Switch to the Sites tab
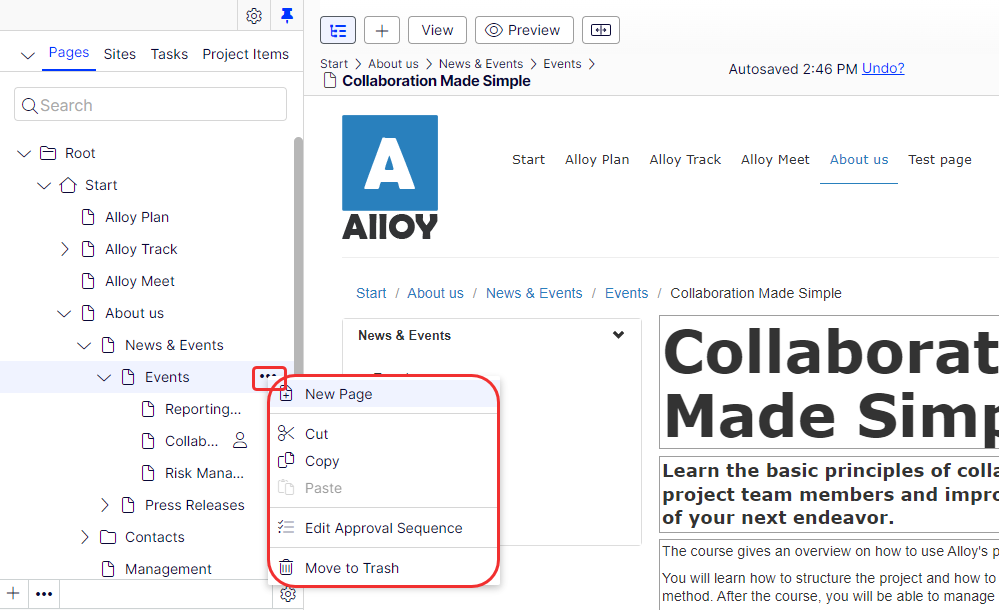 [119, 54]
